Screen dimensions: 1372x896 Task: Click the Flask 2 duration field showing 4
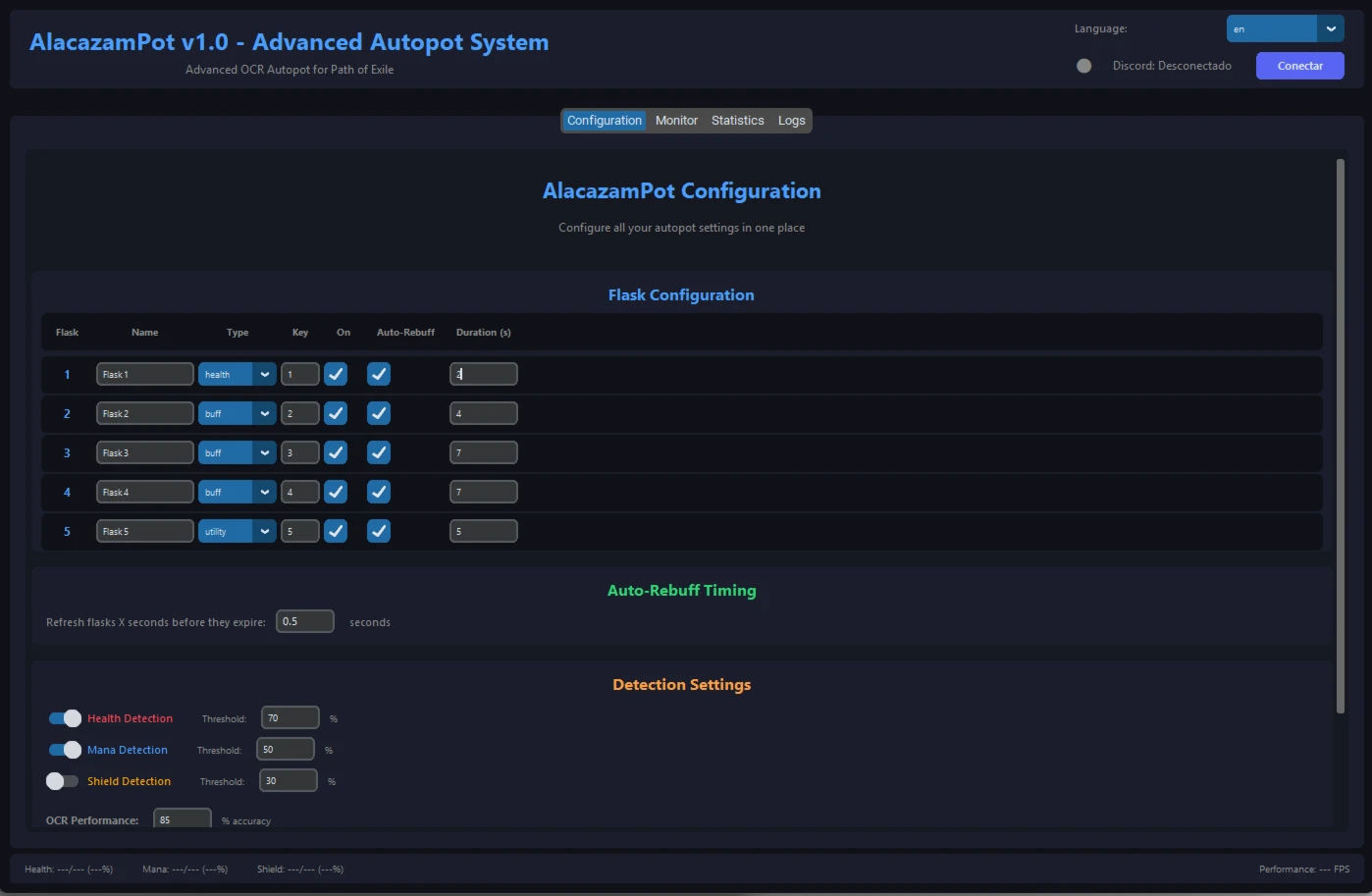coord(484,413)
